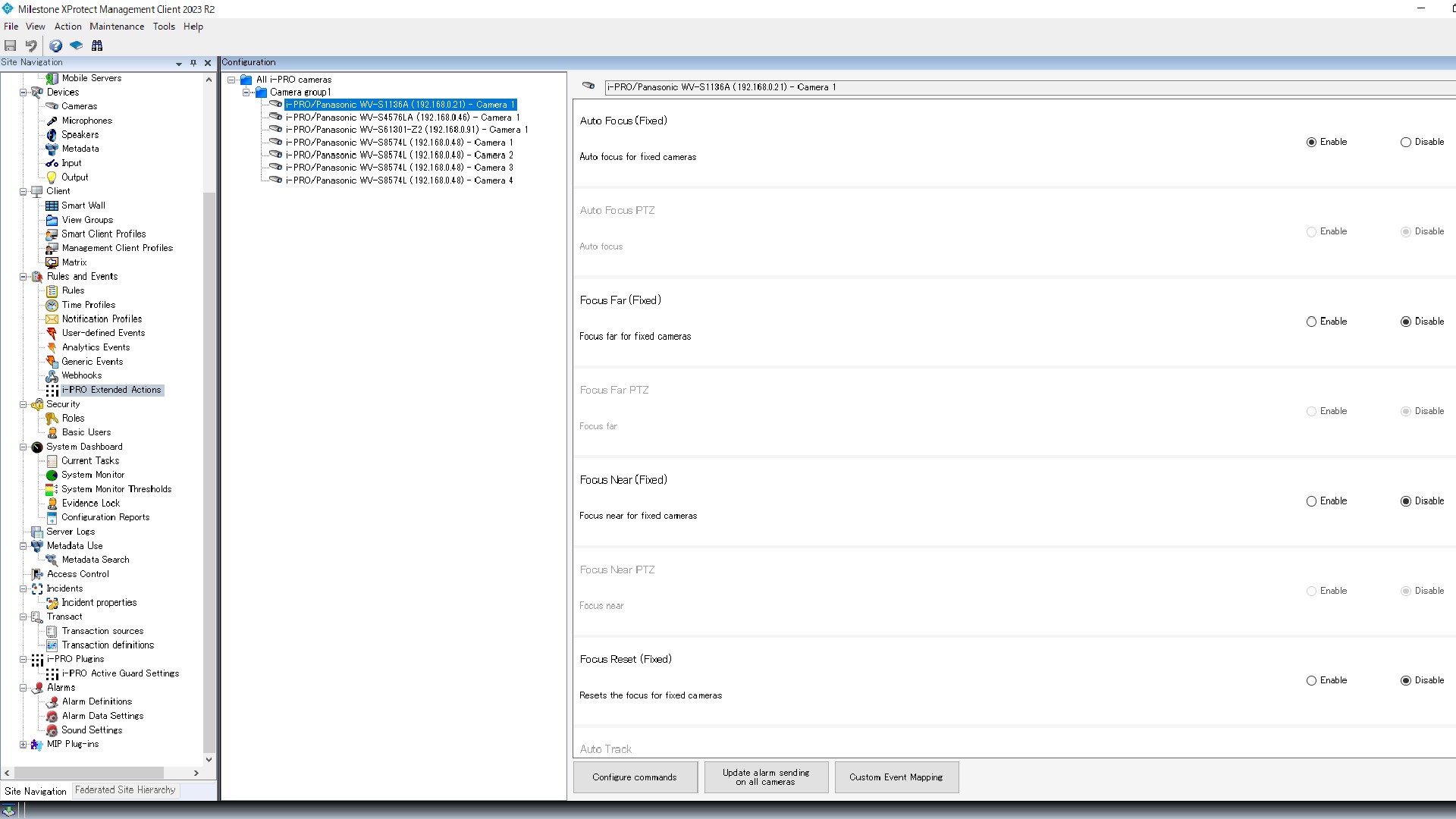Screen dimensions: 1456x819
Task: Select the Analytics Events icon
Action: [52, 347]
